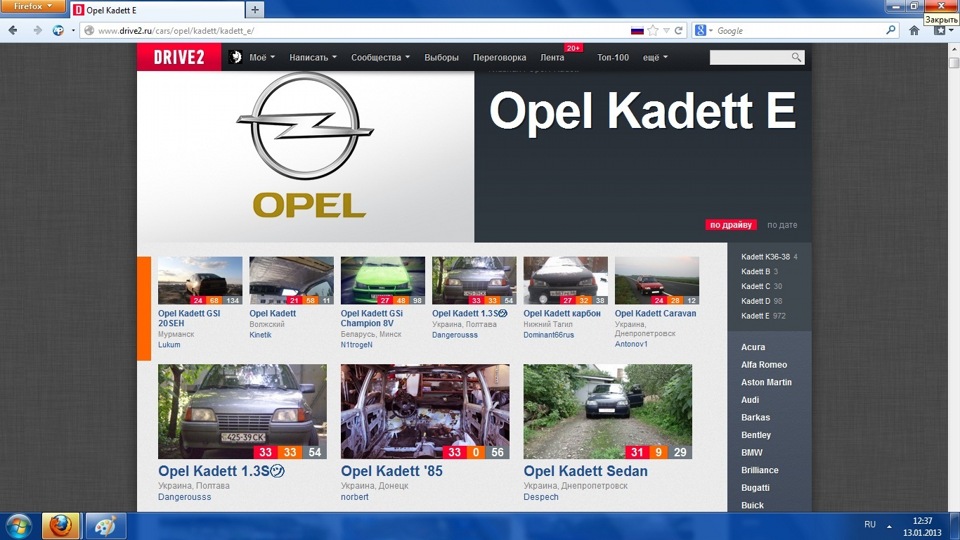Open the Переговорка menu item
This screenshot has width=960, height=540.
[499, 57]
